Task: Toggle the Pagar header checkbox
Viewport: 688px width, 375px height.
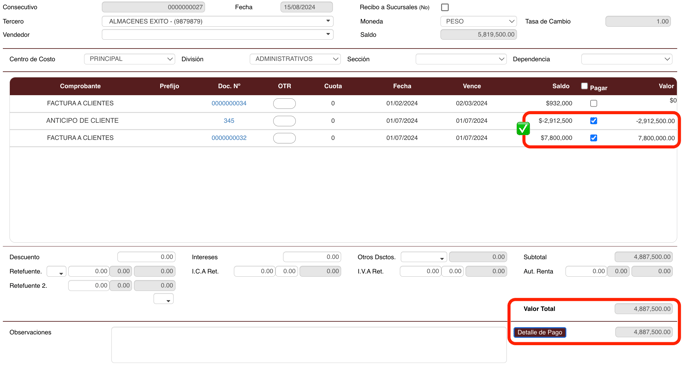Action: (584, 86)
